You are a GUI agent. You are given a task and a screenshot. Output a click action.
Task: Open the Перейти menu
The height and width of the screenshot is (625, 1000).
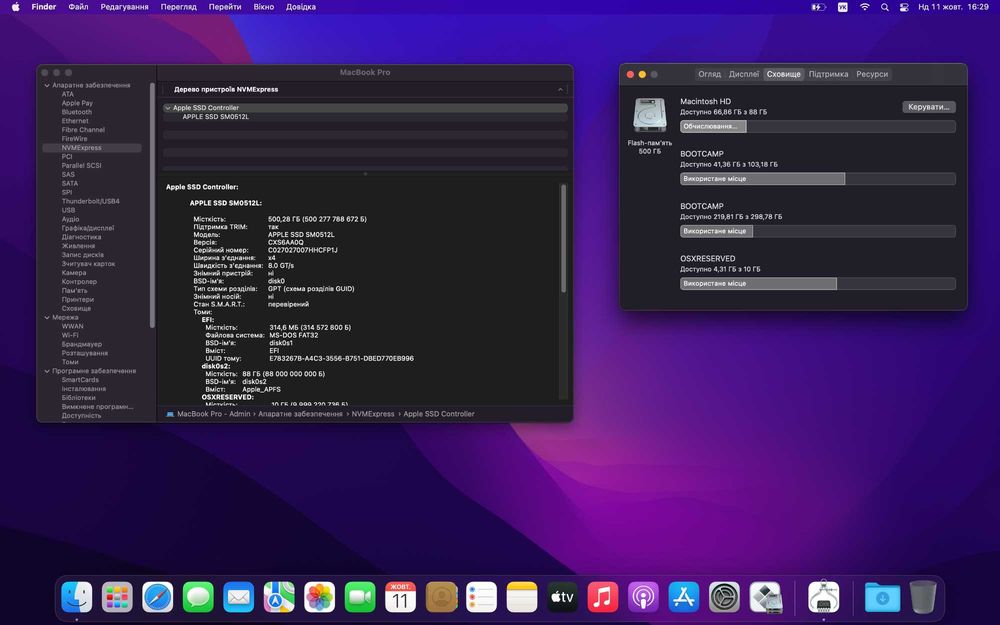pos(225,7)
